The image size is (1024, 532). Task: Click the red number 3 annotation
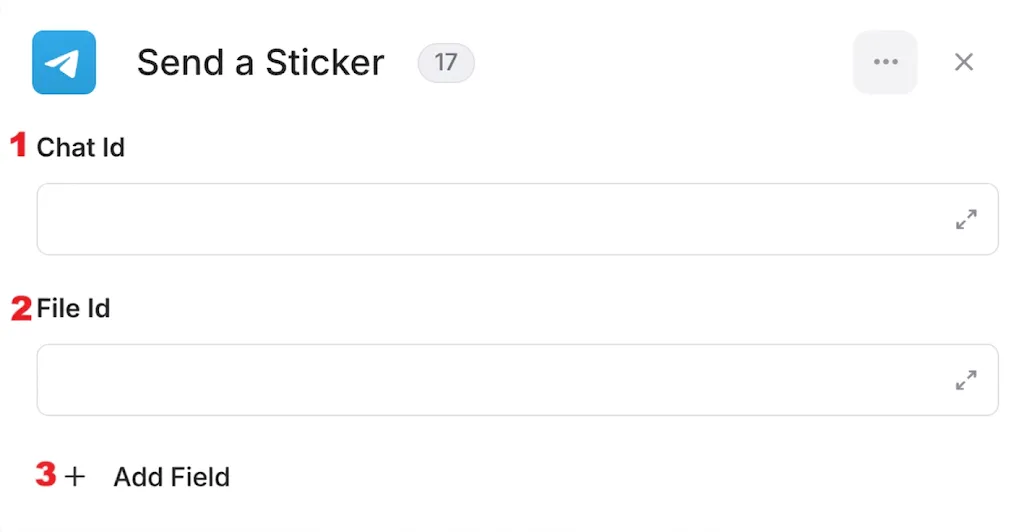click(46, 475)
